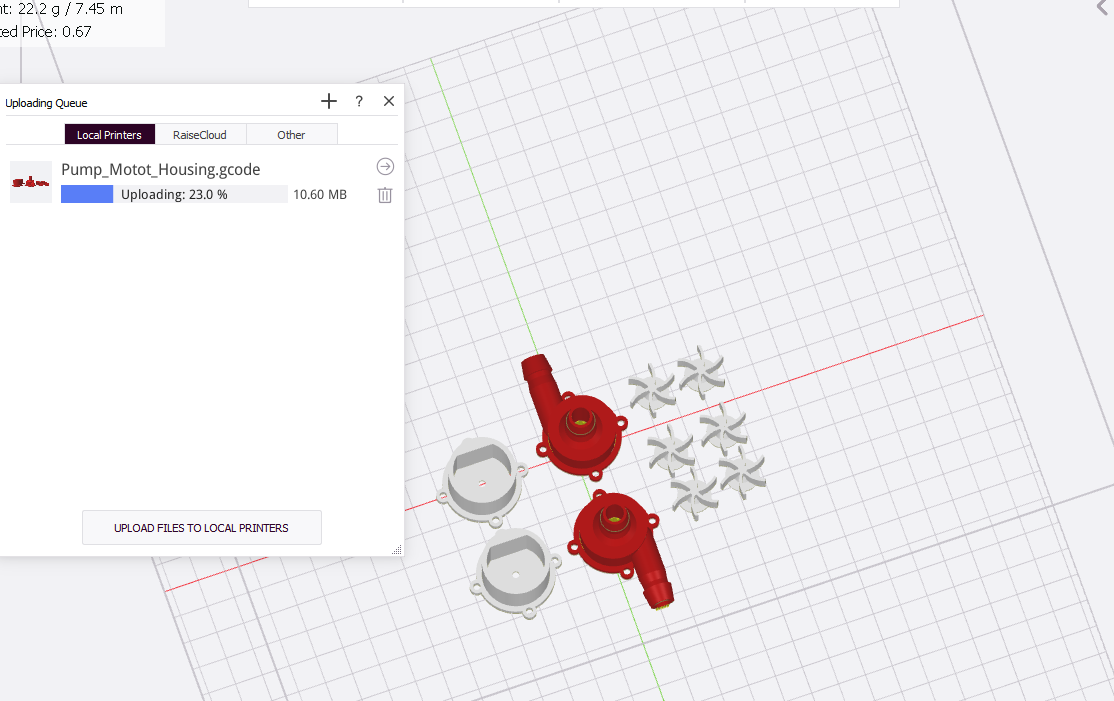Screen dimensions: 1114x701
Task: Add a file with the plus icon
Action: coord(329,101)
